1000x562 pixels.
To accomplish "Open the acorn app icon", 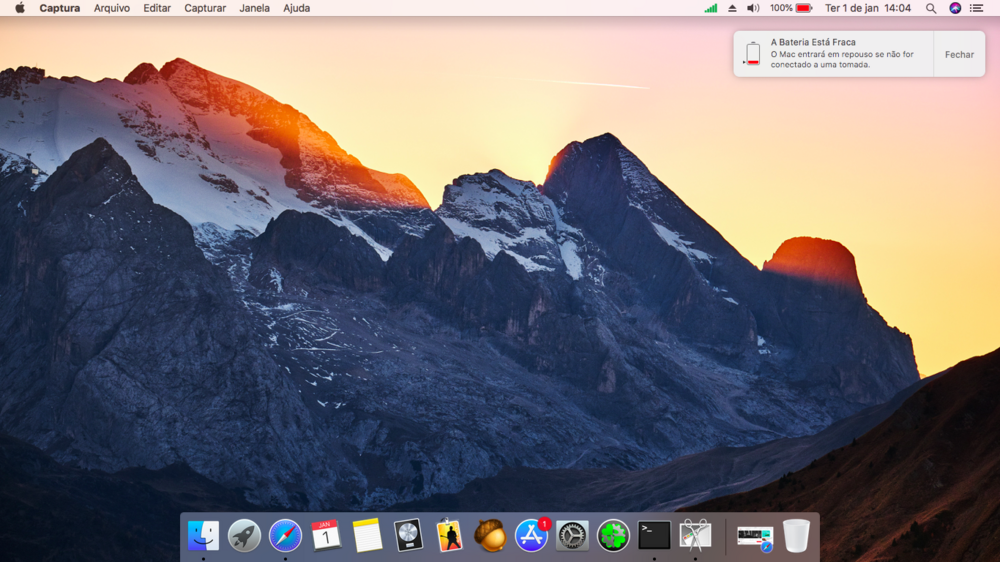I will 490,536.
